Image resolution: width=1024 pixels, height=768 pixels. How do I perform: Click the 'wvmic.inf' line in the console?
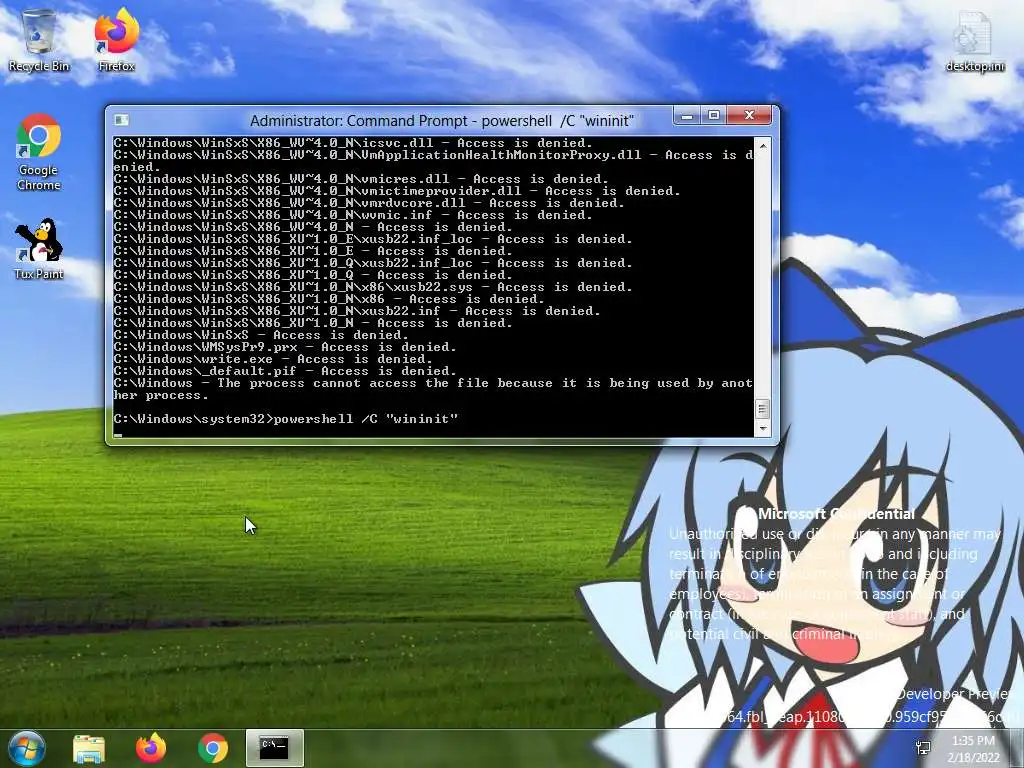[353, 215]
